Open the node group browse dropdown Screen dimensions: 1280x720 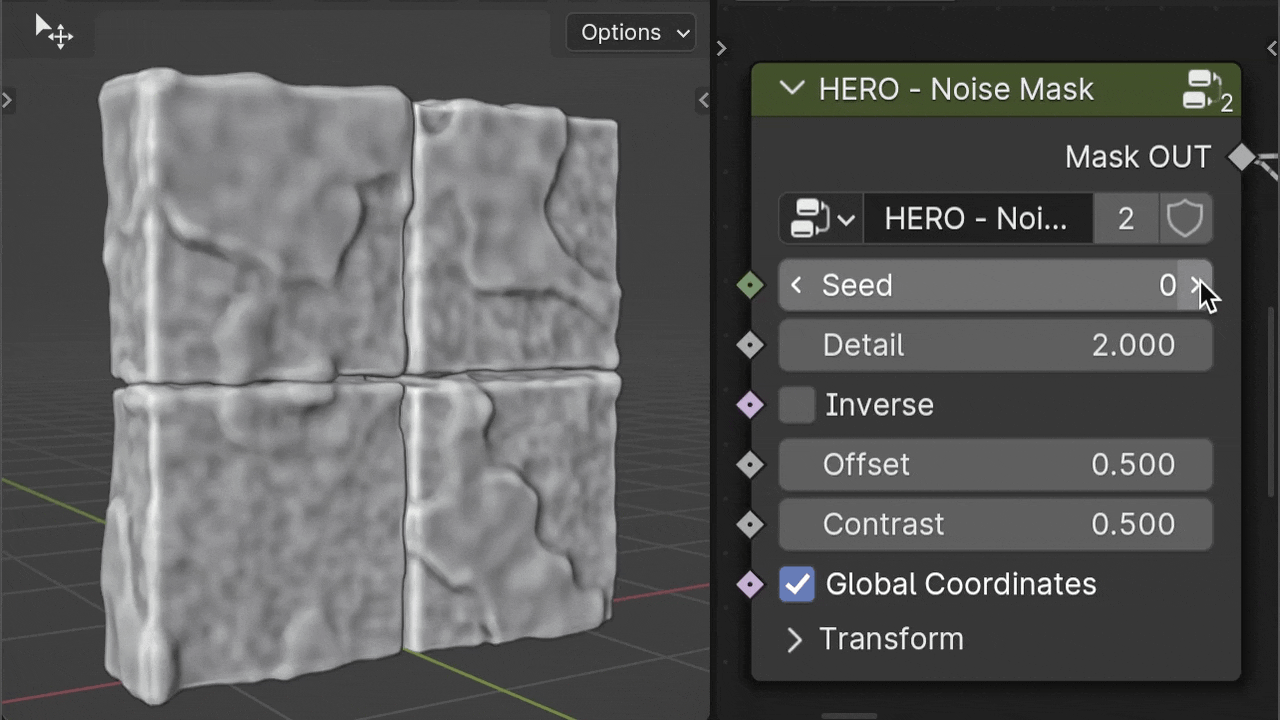(821, 219)
